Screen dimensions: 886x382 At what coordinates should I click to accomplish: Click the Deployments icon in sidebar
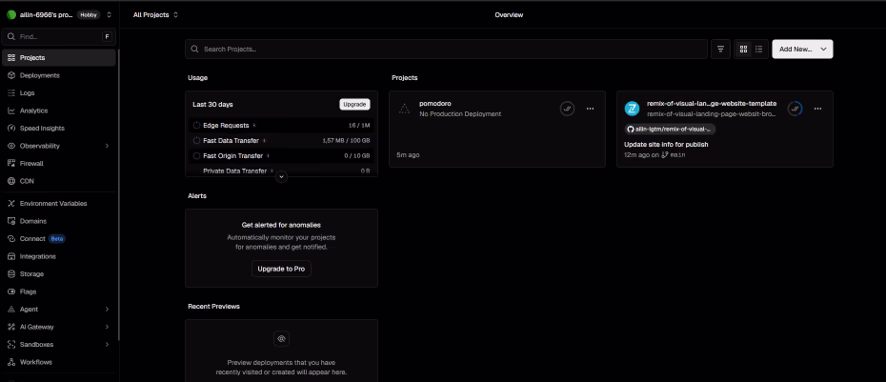(11, 75)
